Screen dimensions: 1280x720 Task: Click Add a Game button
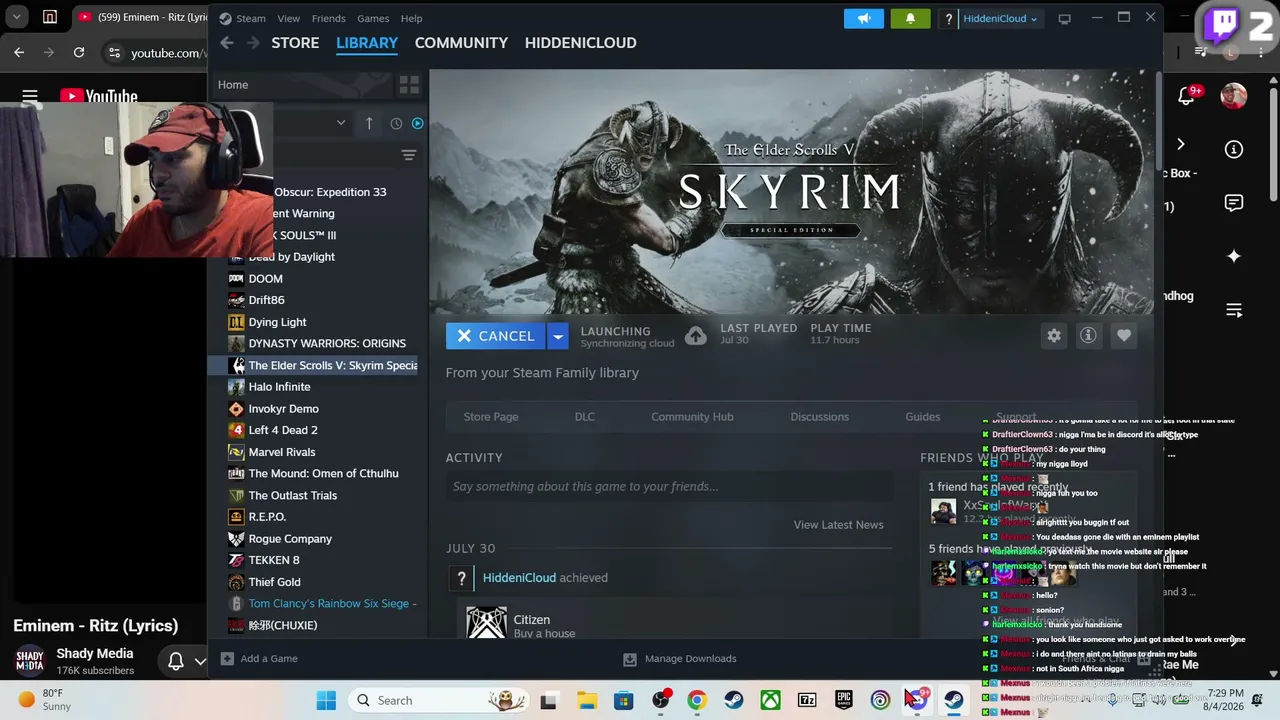259,659
